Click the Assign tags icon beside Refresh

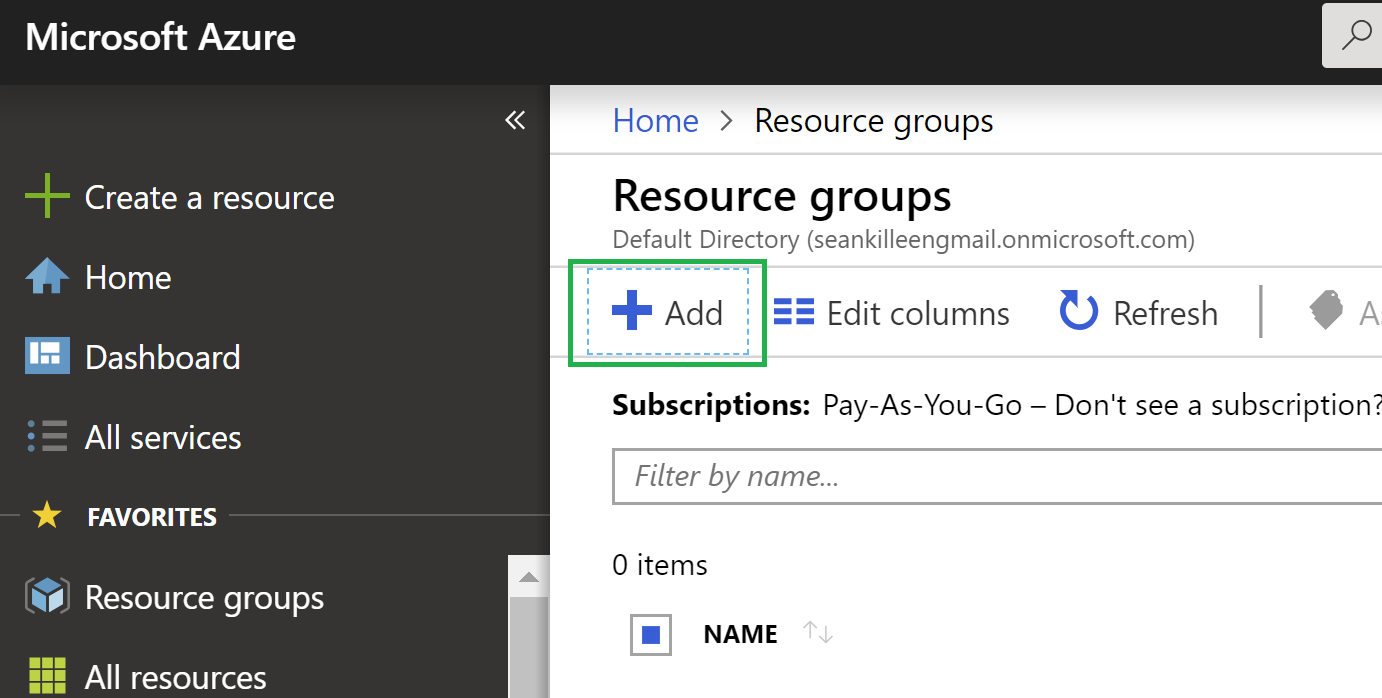[x=1327, y=311]
